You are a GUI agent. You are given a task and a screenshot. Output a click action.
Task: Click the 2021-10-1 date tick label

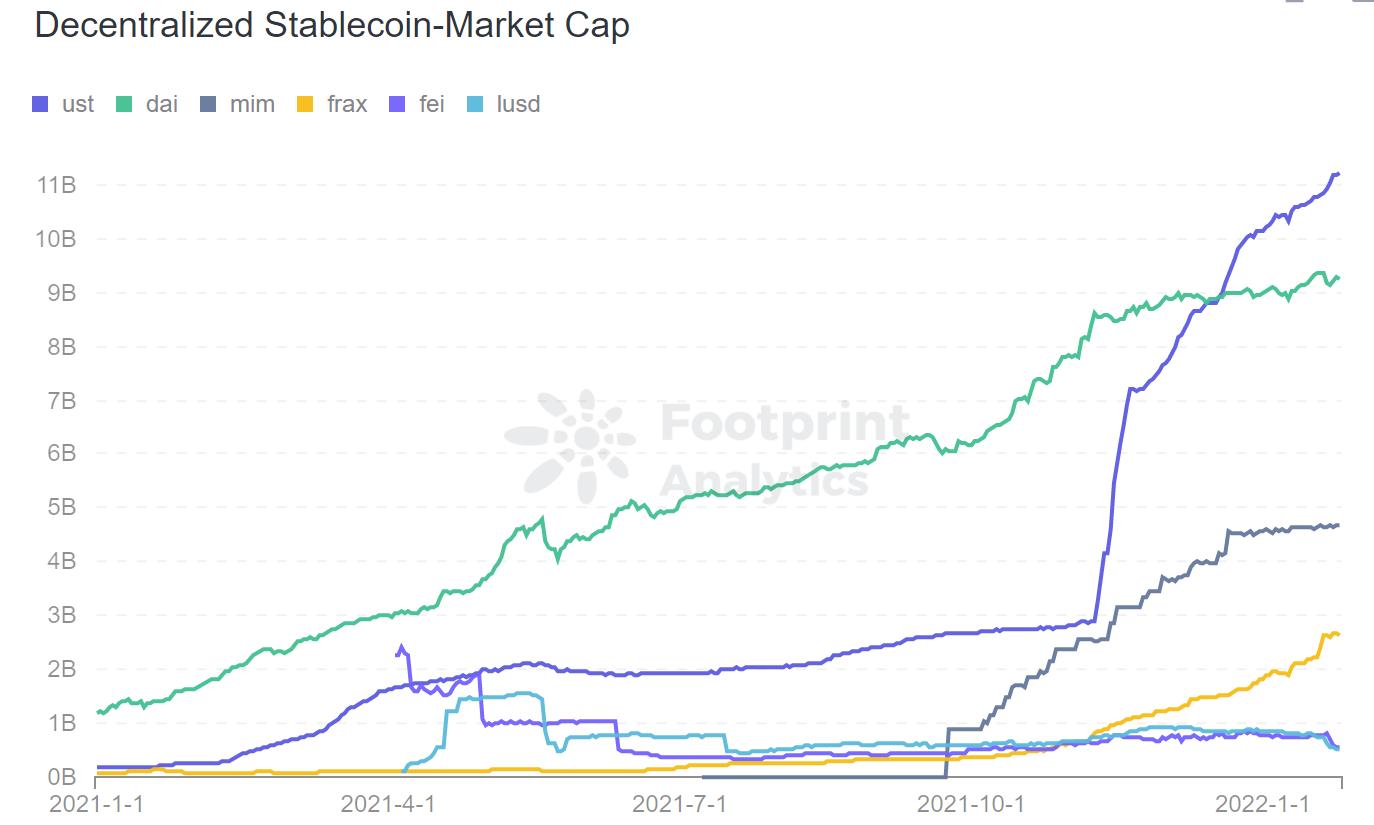(971, 803)
